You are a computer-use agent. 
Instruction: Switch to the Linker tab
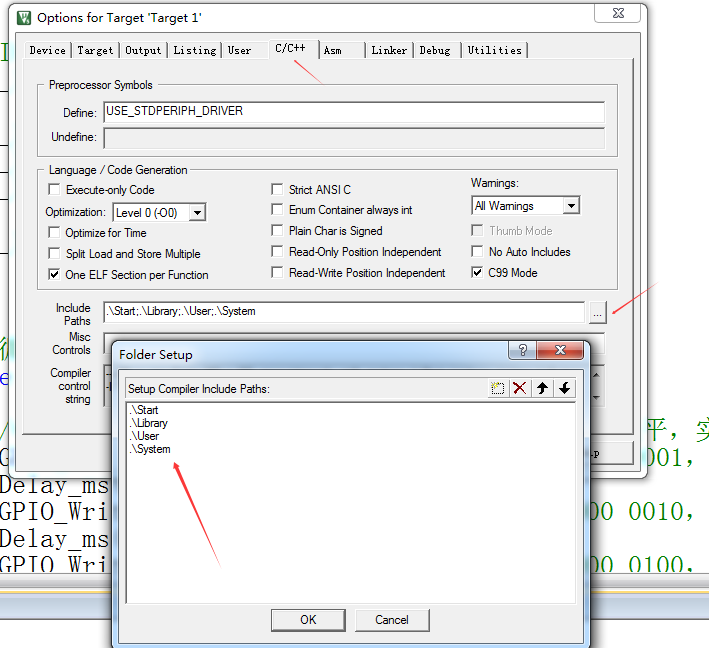389,50
